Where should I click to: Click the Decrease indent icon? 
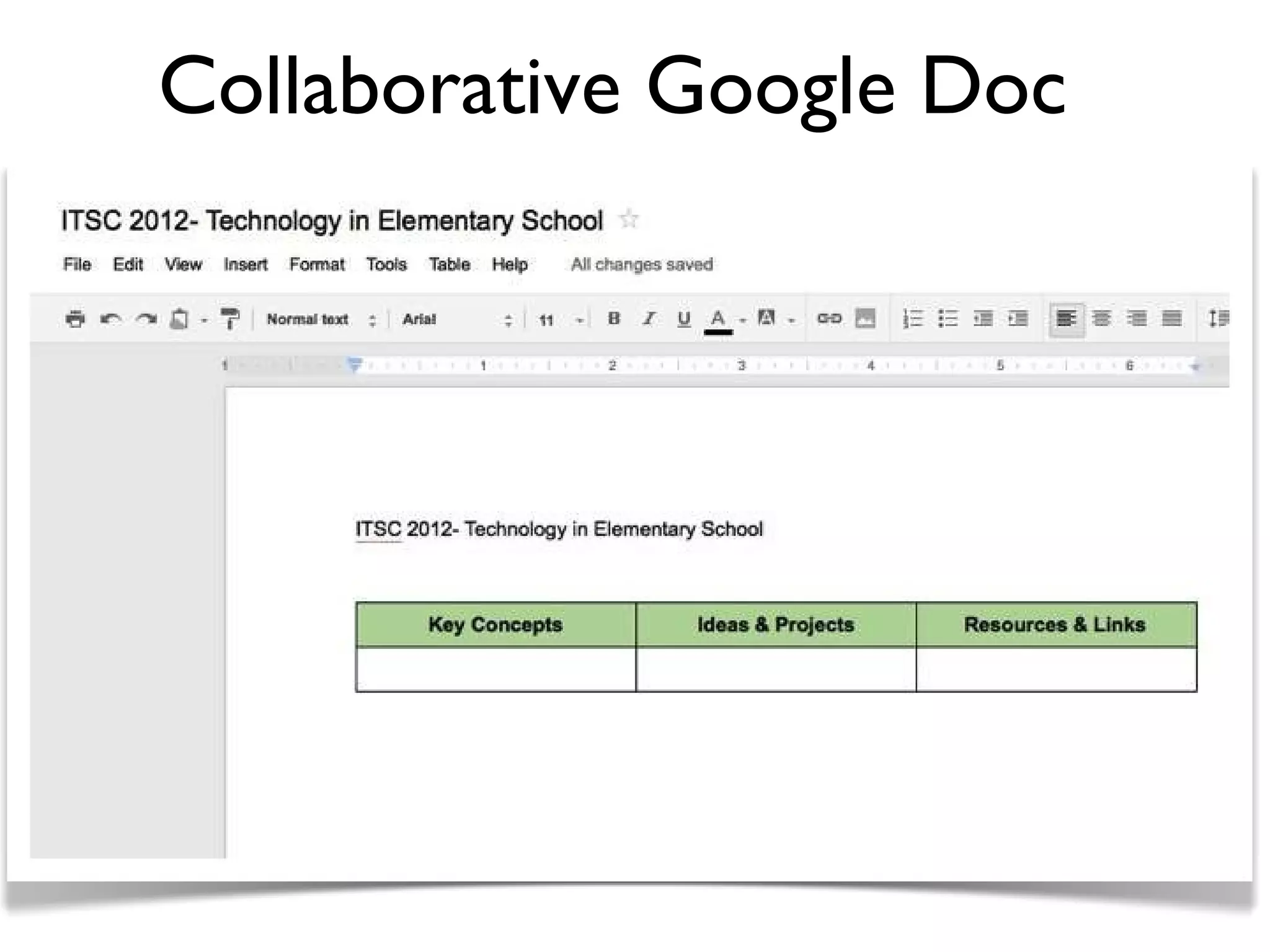click(983, 319)
